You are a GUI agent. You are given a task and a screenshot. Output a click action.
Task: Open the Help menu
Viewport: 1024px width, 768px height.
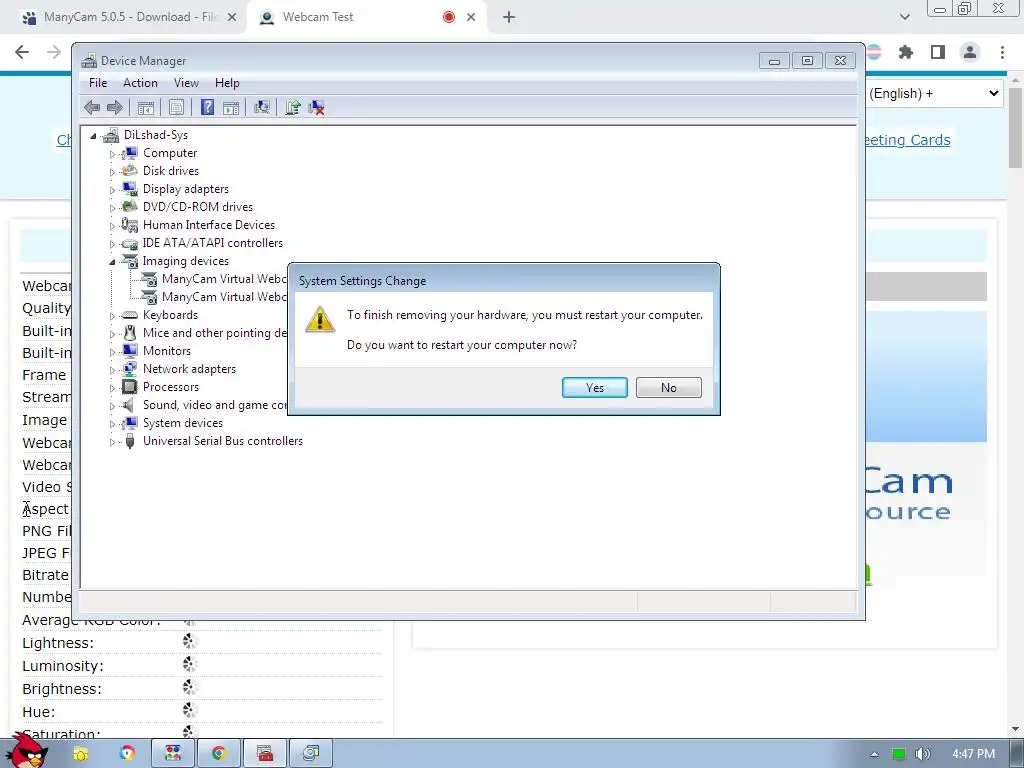click(227, 83)
